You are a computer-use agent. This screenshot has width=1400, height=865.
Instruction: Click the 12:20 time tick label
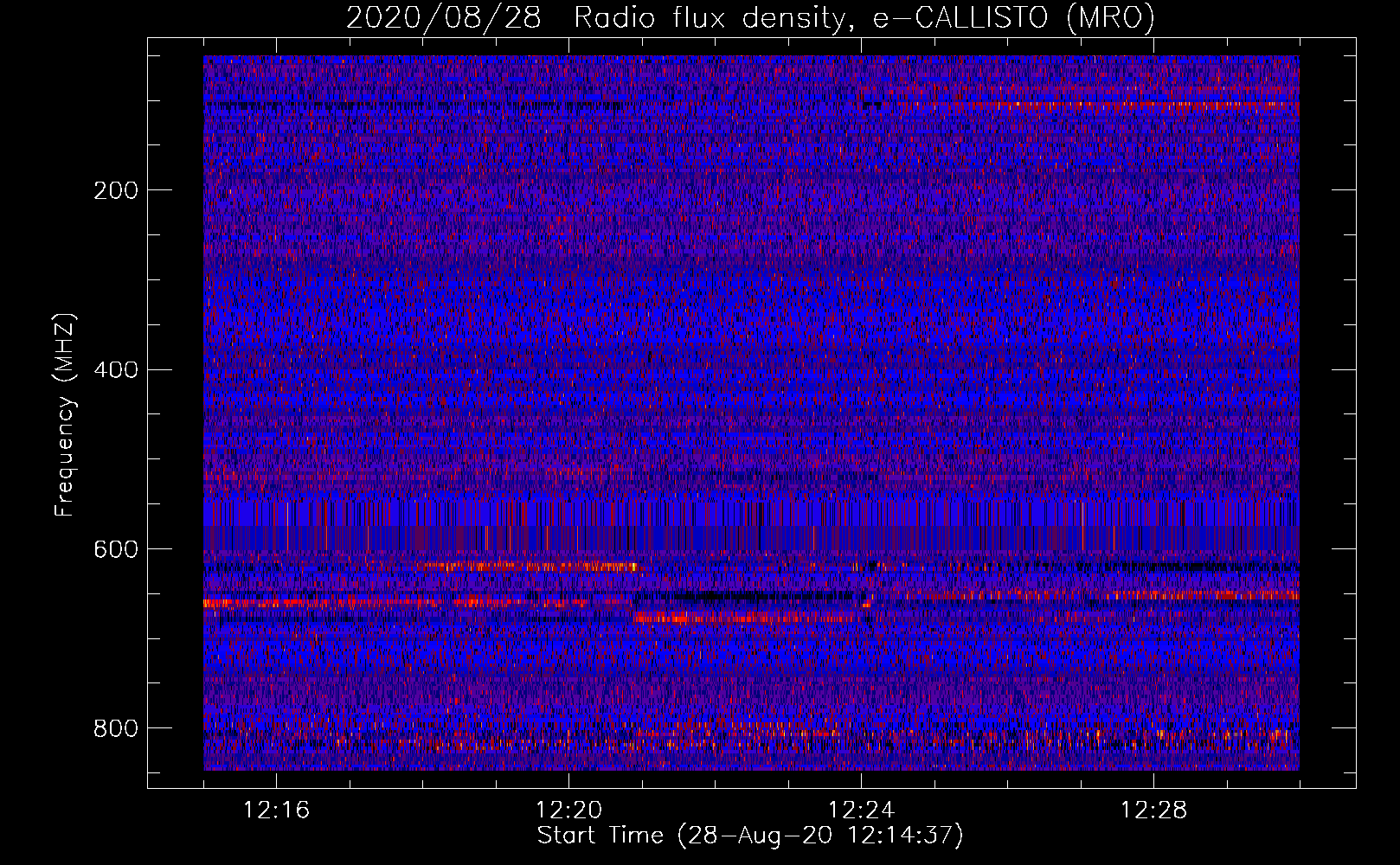tap(569, 810)
